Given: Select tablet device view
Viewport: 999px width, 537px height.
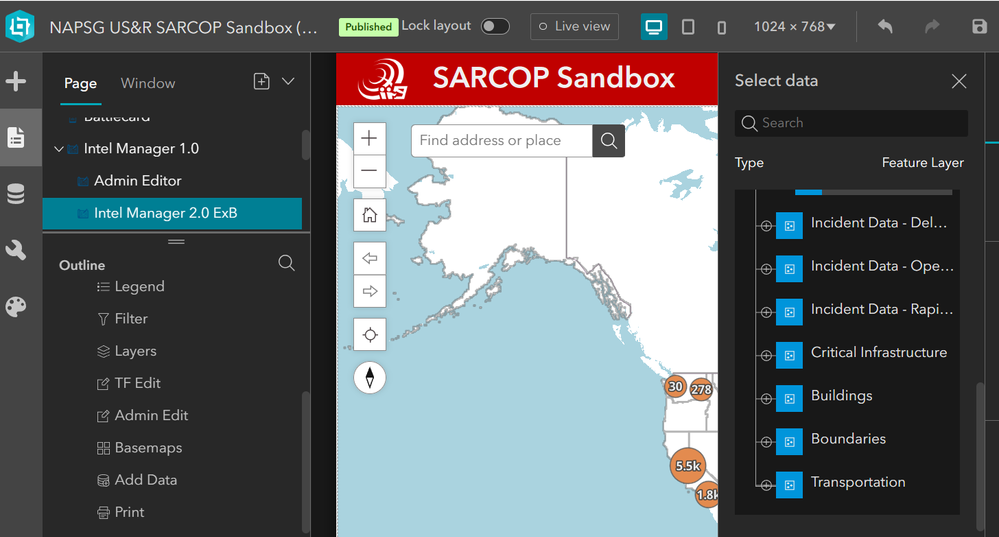Looking at the screenshot, I should (x=688, y=27).
